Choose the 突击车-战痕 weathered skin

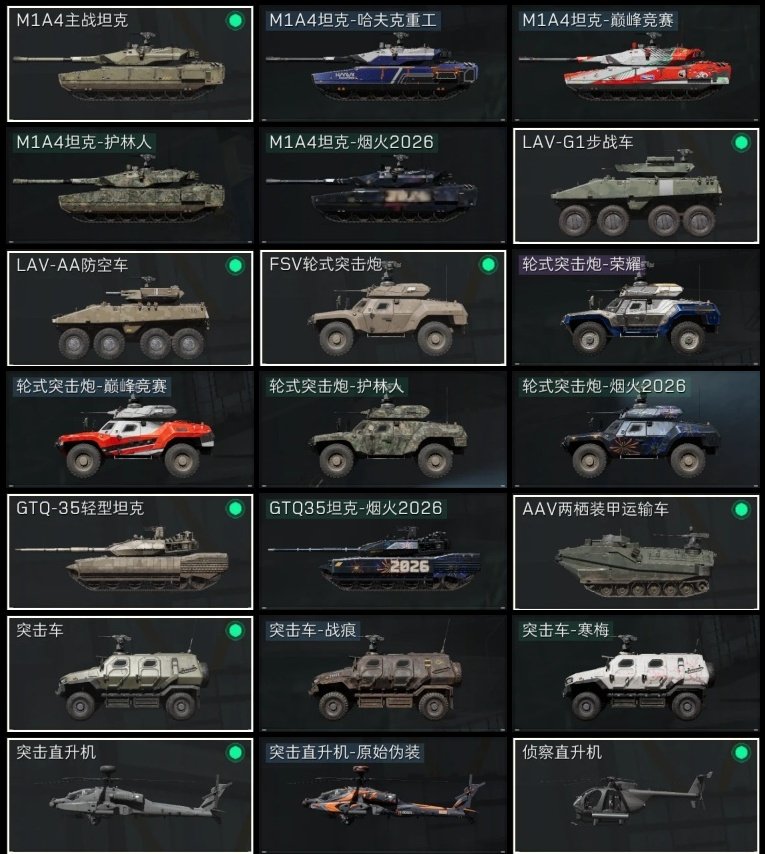pos(383,674)
